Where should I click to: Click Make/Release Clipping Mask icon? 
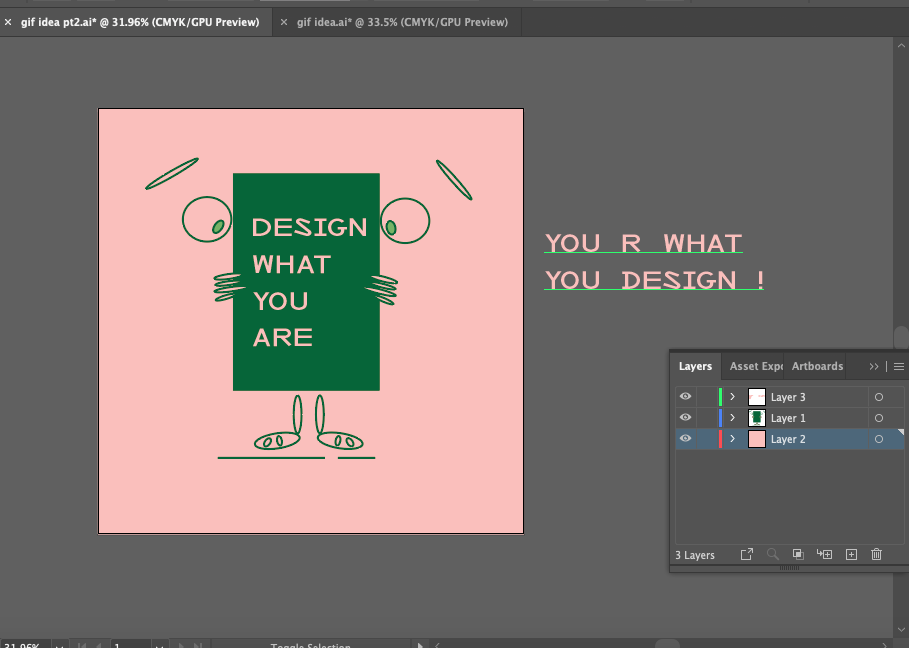(x=798, y=554)
